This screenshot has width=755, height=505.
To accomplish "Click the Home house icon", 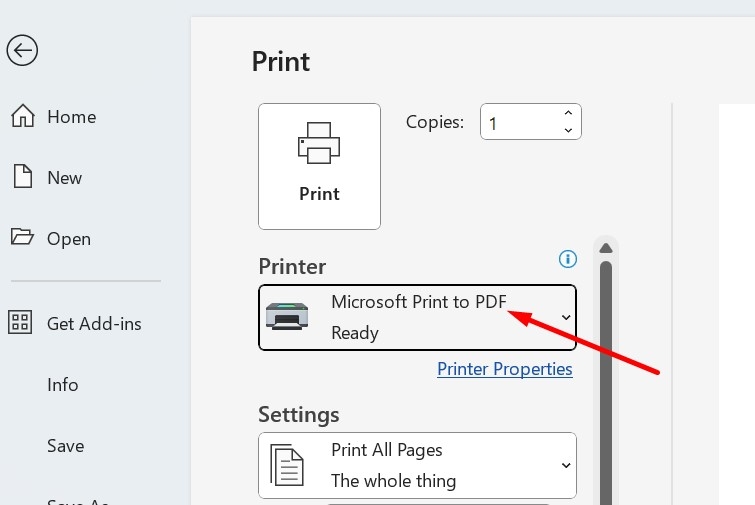I will [23, 116].
